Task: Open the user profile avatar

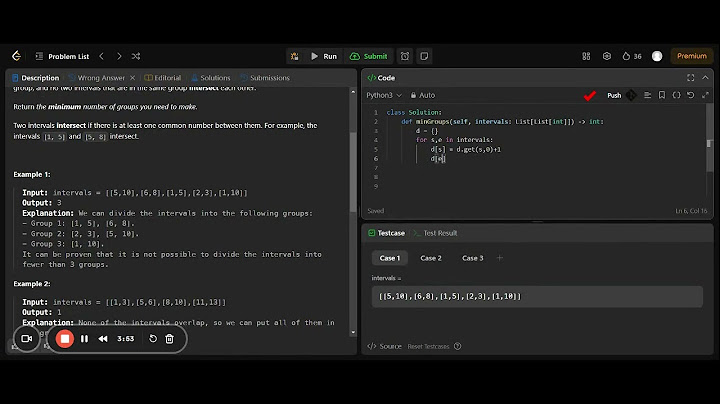Action: [x=657, y=56]
